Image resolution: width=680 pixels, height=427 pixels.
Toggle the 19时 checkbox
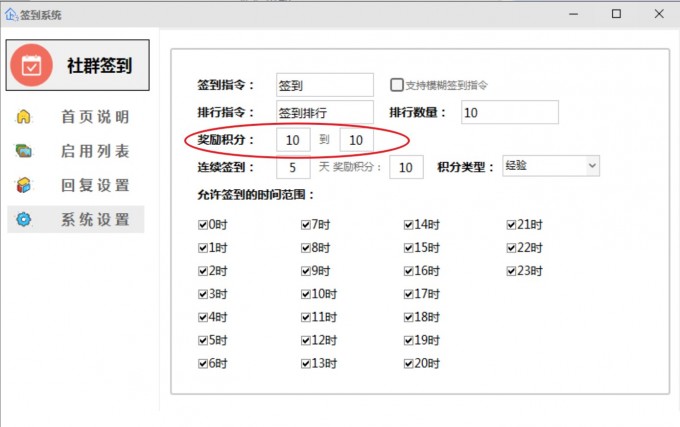pos(408,340)
